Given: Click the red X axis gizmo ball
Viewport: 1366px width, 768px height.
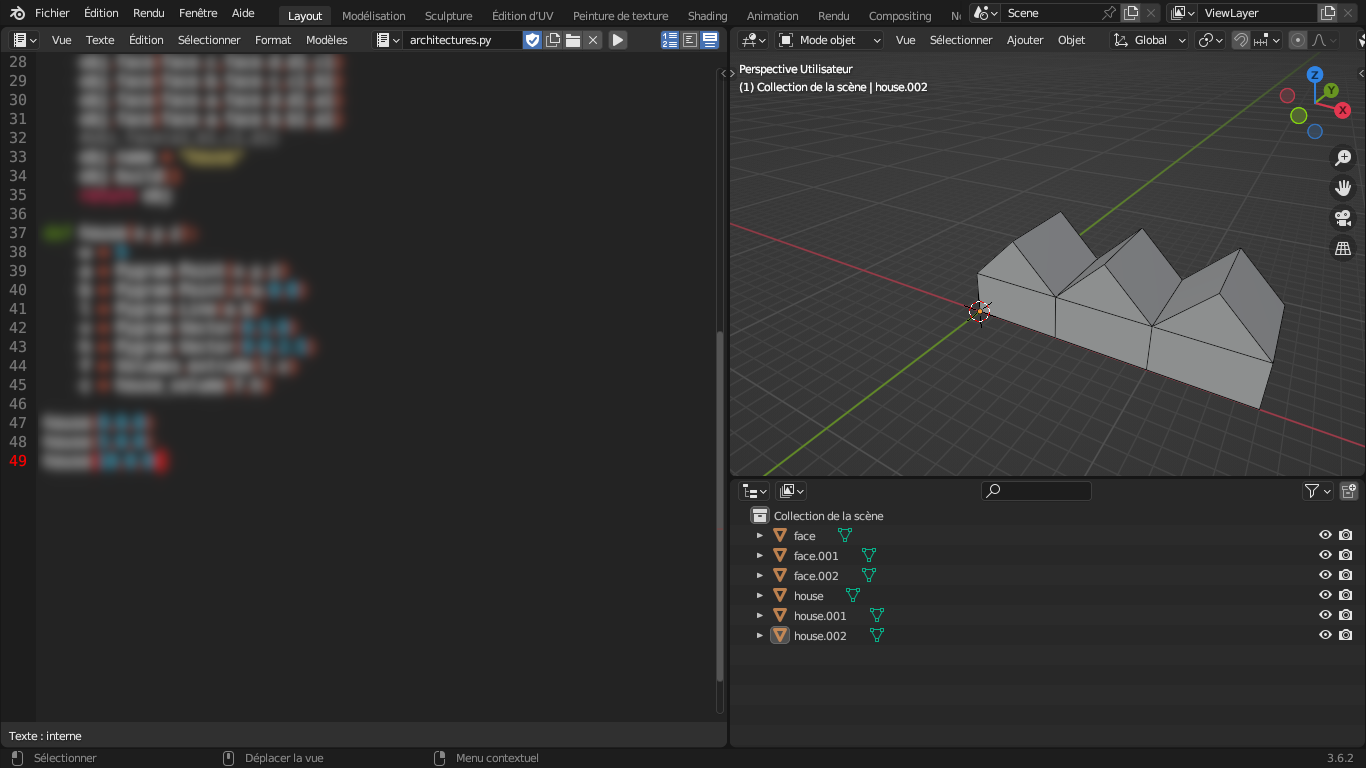Looking at the screenshot, I should pos(1342,111).
